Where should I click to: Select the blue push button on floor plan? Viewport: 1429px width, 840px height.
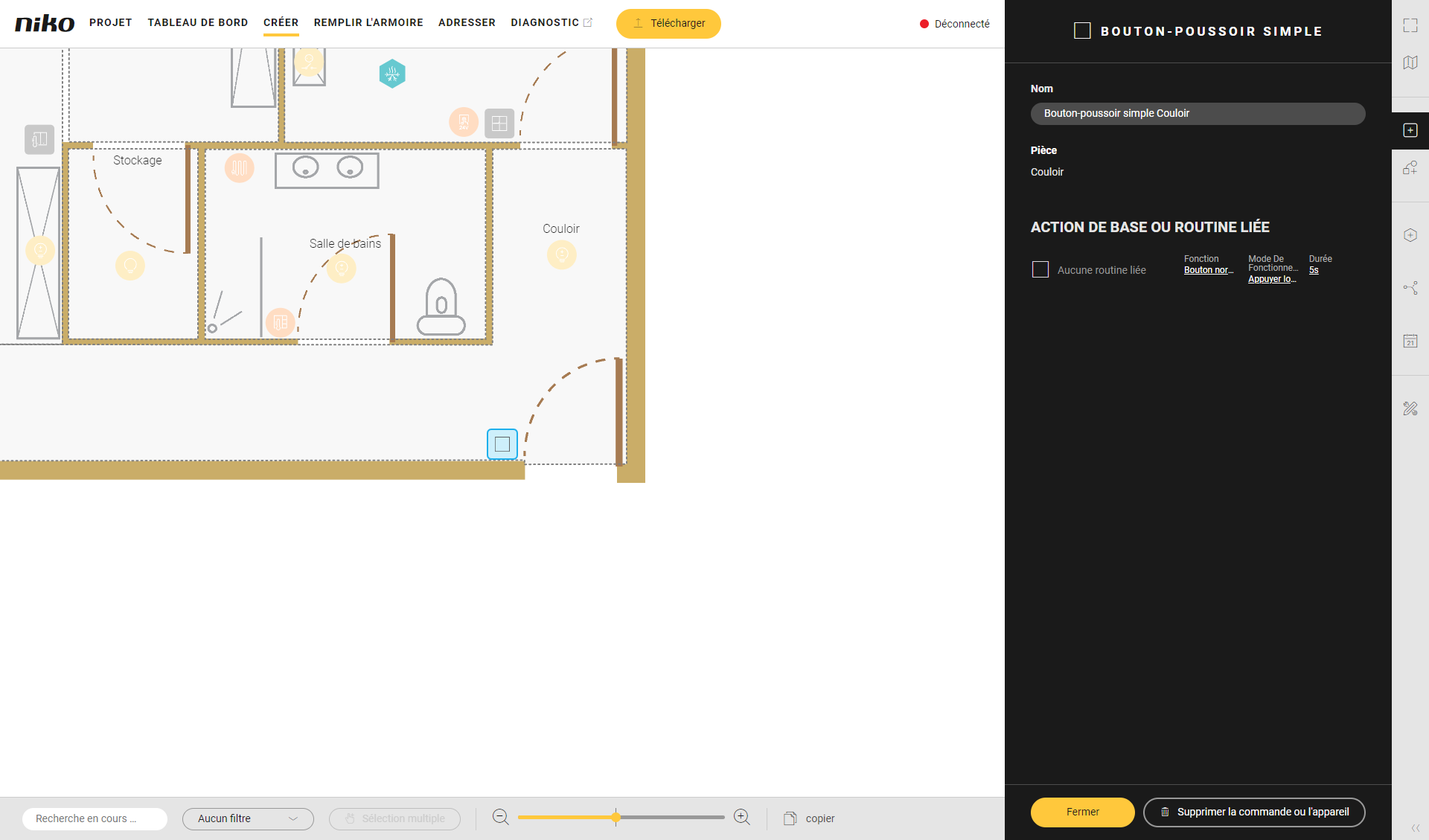coord(502,444)
